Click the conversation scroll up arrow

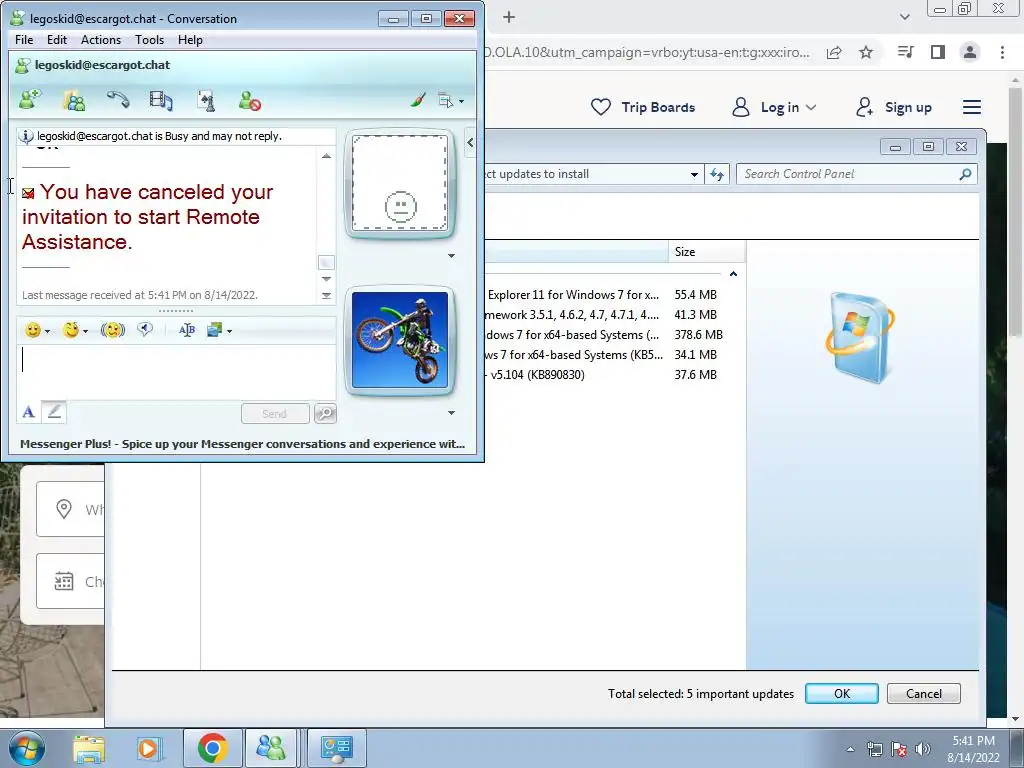(326, 155)
